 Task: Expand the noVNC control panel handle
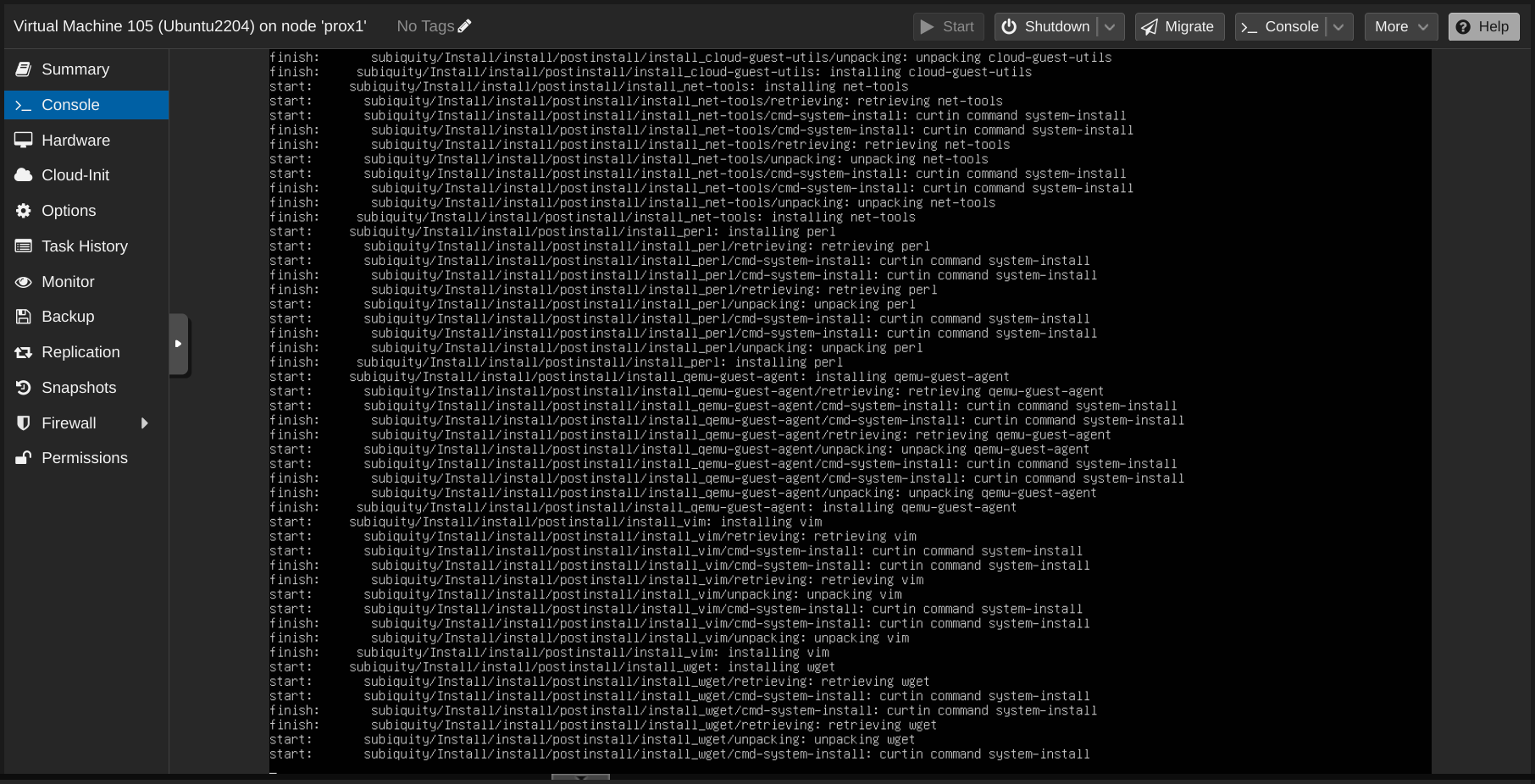[x=179, y=344]
